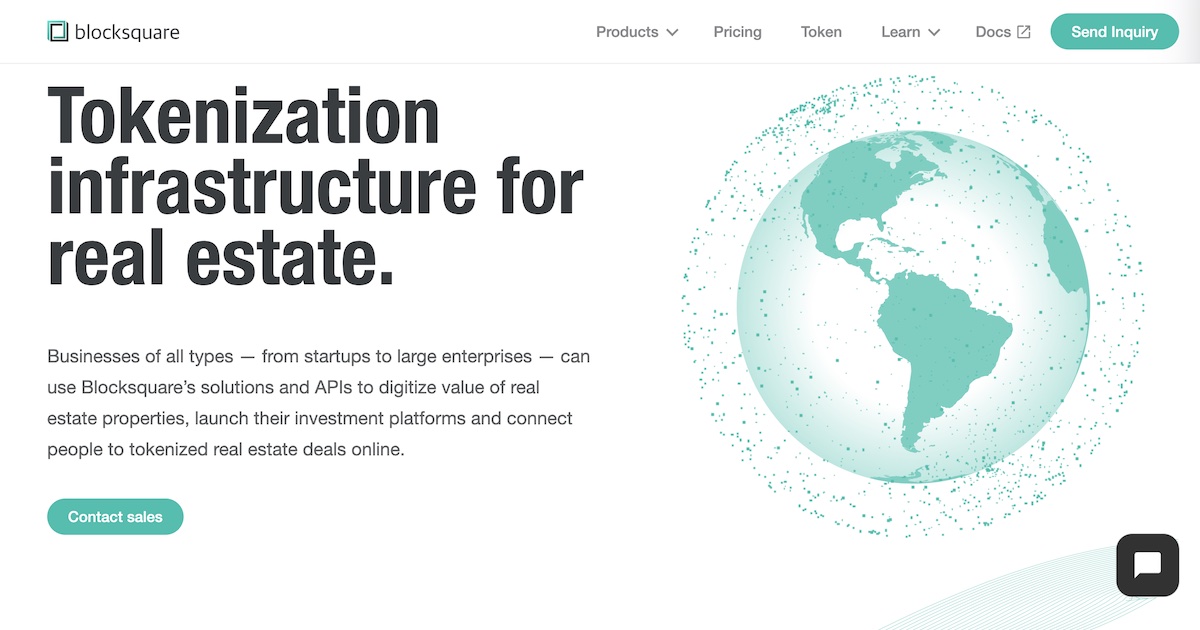Click the chevron next to Products
The image size is (1200, 630).
673,32
